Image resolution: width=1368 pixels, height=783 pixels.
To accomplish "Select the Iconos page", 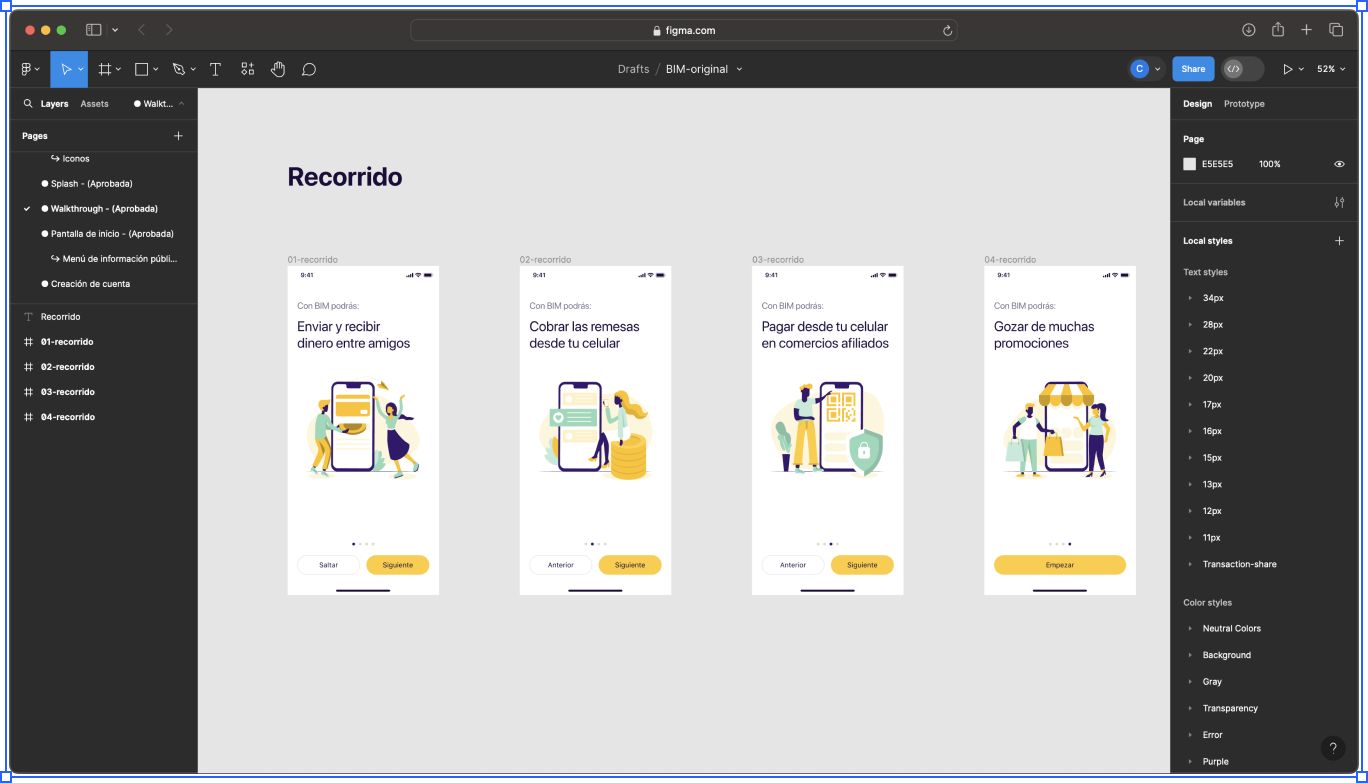I will 76,159.
